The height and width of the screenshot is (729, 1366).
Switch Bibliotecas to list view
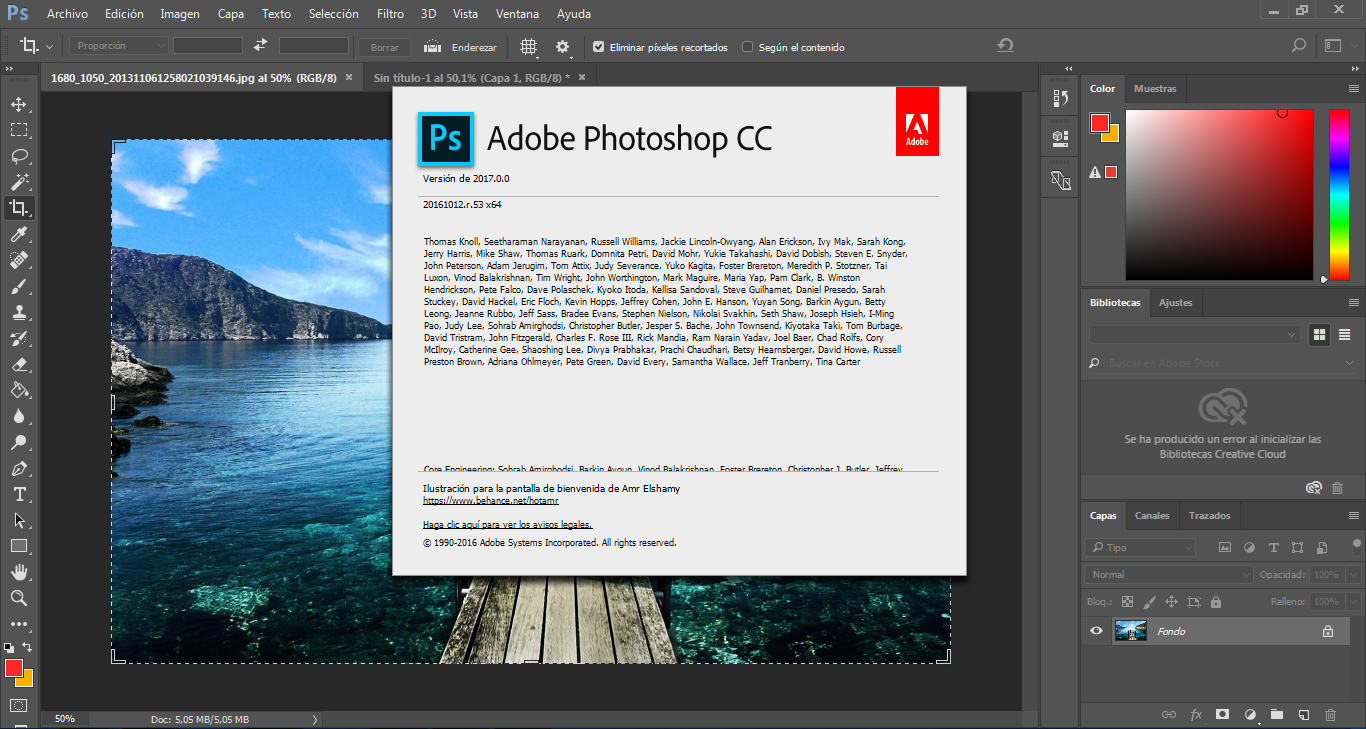(1344, 334)
